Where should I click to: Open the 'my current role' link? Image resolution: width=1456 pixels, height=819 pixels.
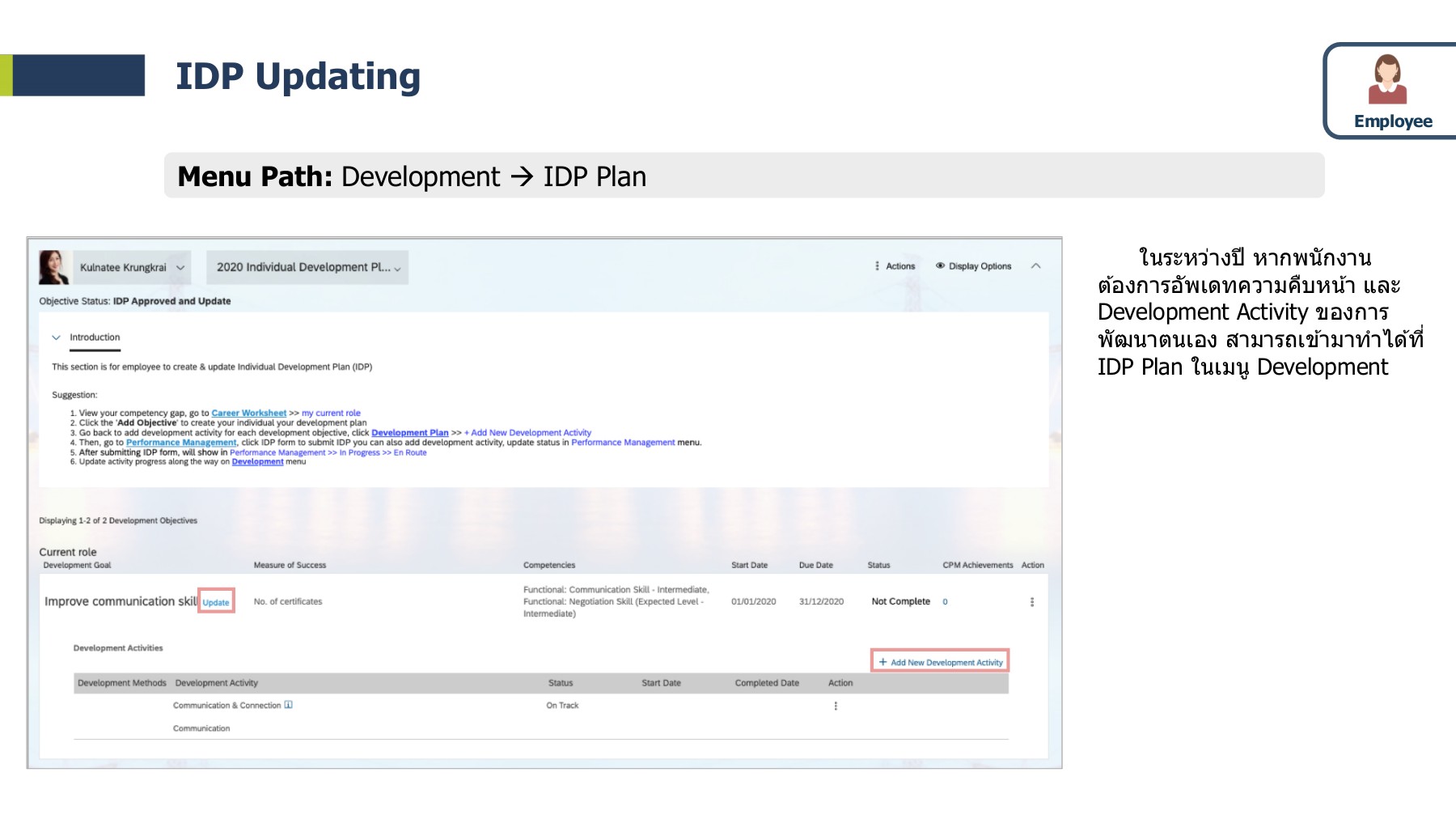pyautogui.click(x=332, y=413)
